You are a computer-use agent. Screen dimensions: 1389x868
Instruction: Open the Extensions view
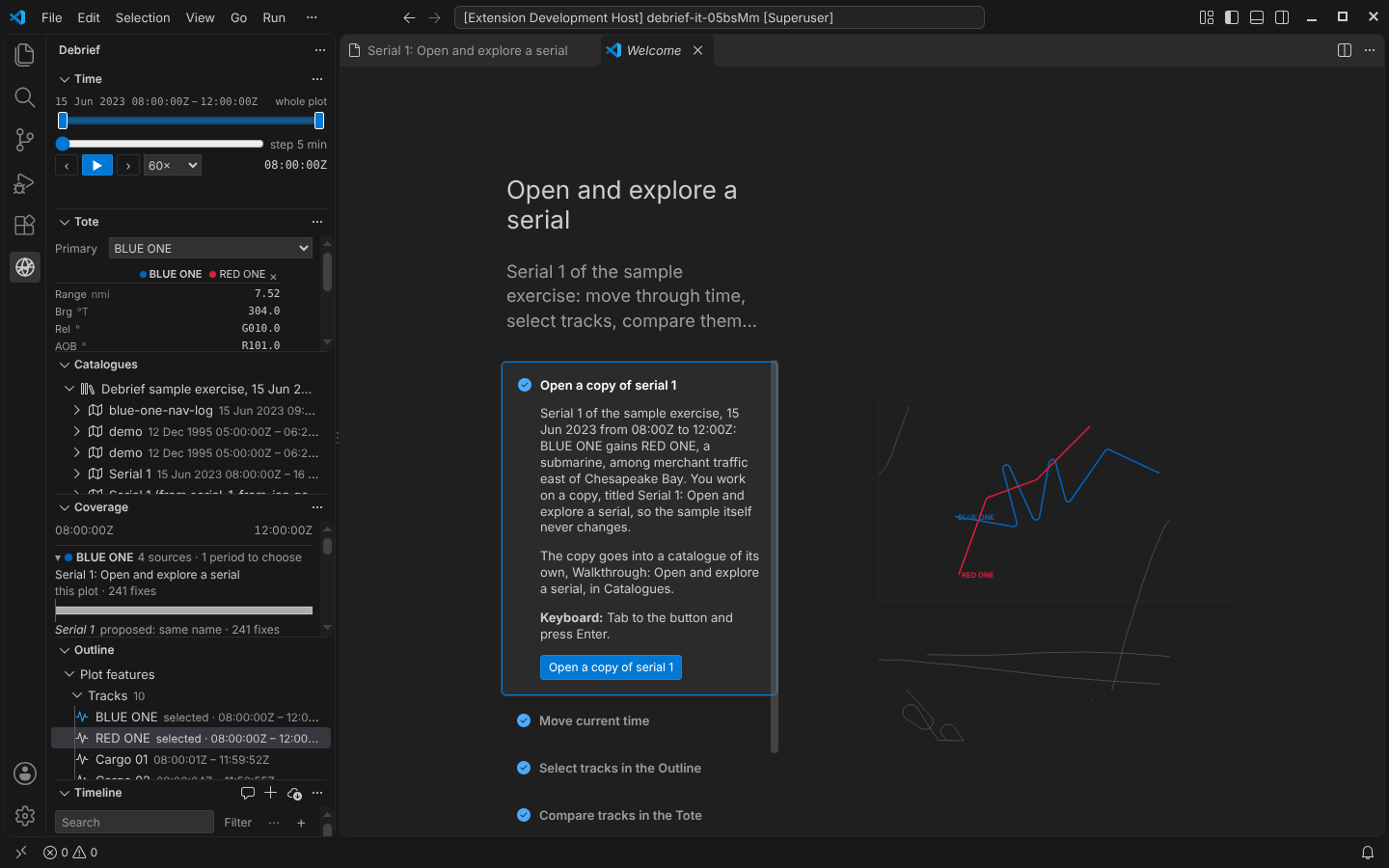[x=25, y=225]
